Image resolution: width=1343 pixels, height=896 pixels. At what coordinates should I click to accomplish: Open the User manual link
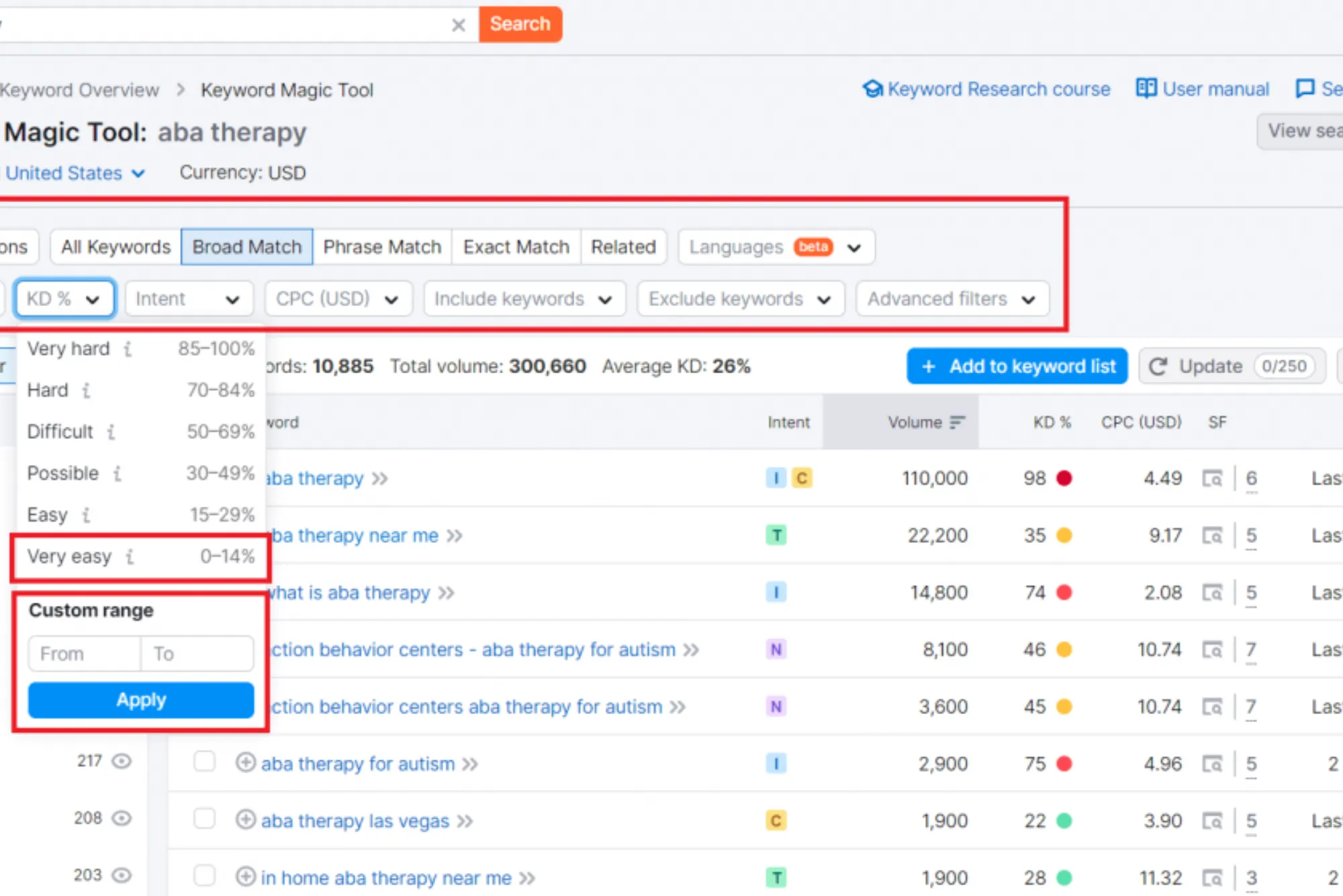1215,89
